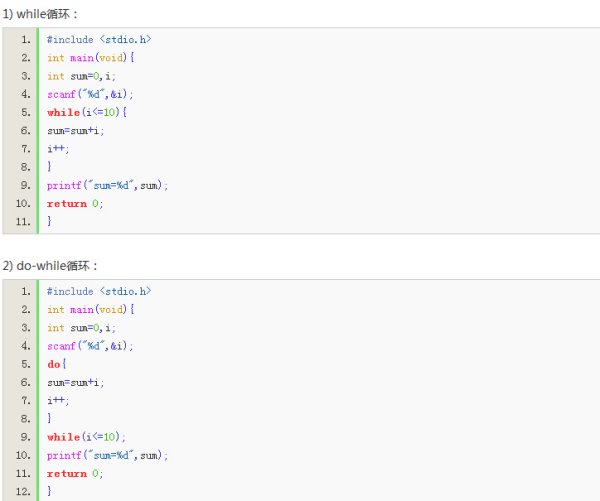The image size is (600, 501).
Task: Click line number 4 in first code block
Action: pos(26,94)
